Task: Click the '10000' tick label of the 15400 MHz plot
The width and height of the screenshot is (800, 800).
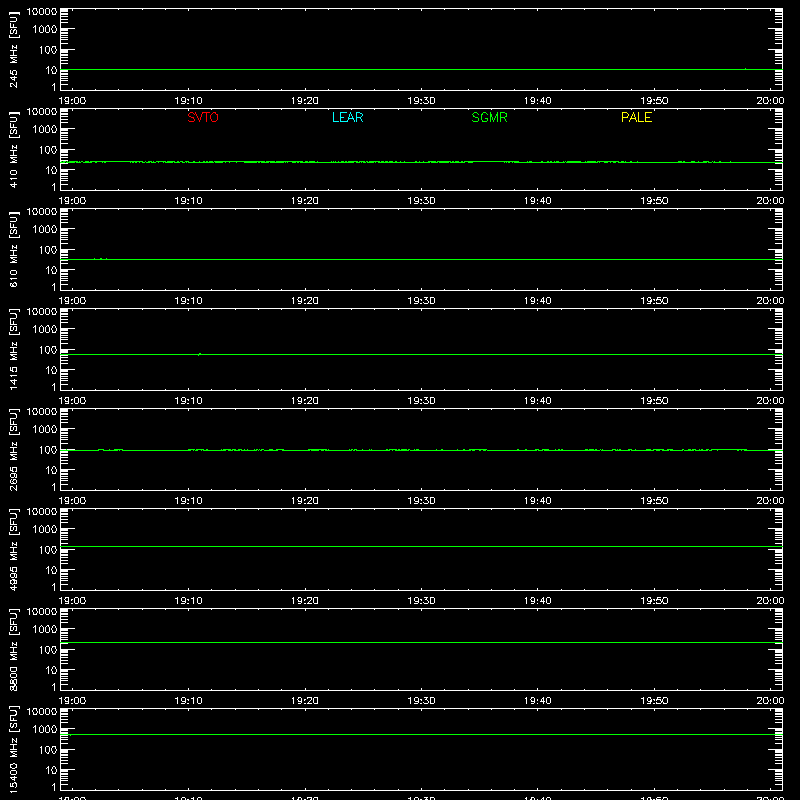Action: (x=42, y=712)
